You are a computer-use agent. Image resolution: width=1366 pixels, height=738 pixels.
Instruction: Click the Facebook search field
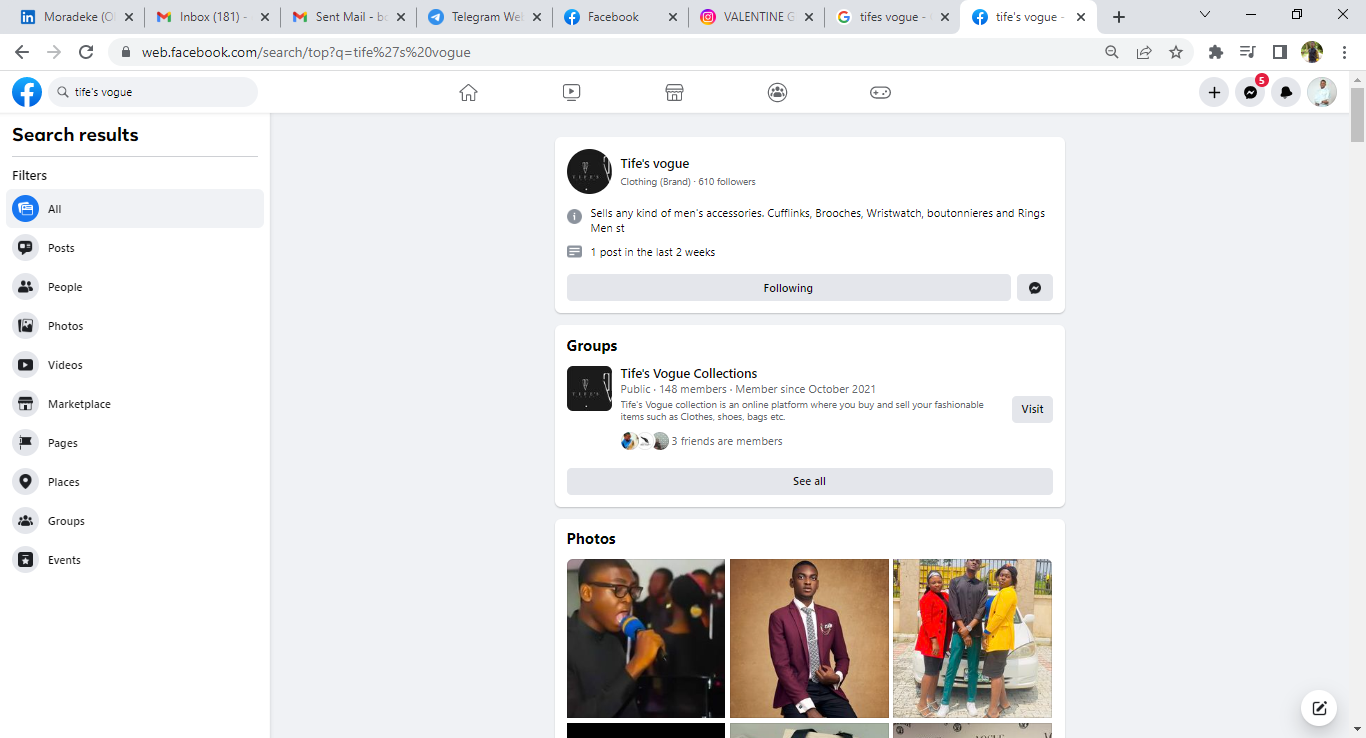tap(153, 92)
